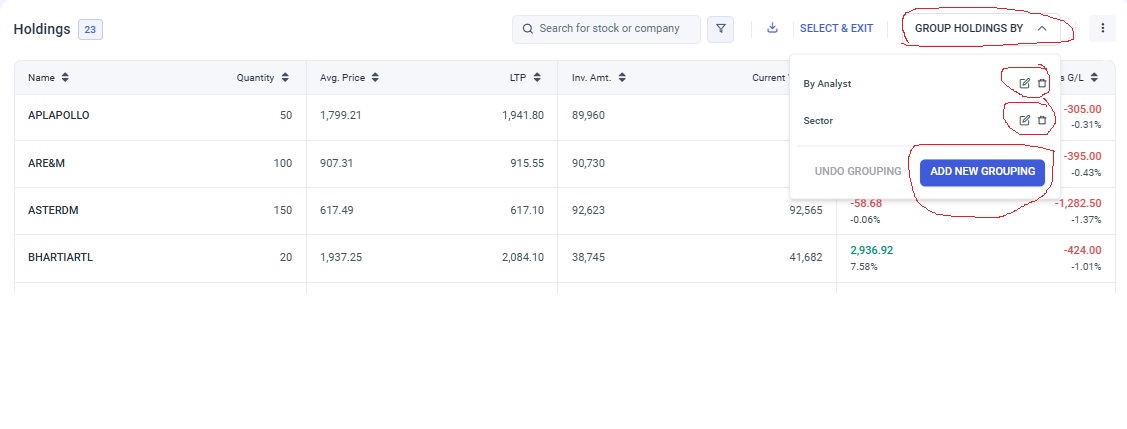Click the Add New Grouping button

pyautogui.click(x=982, y=172)
